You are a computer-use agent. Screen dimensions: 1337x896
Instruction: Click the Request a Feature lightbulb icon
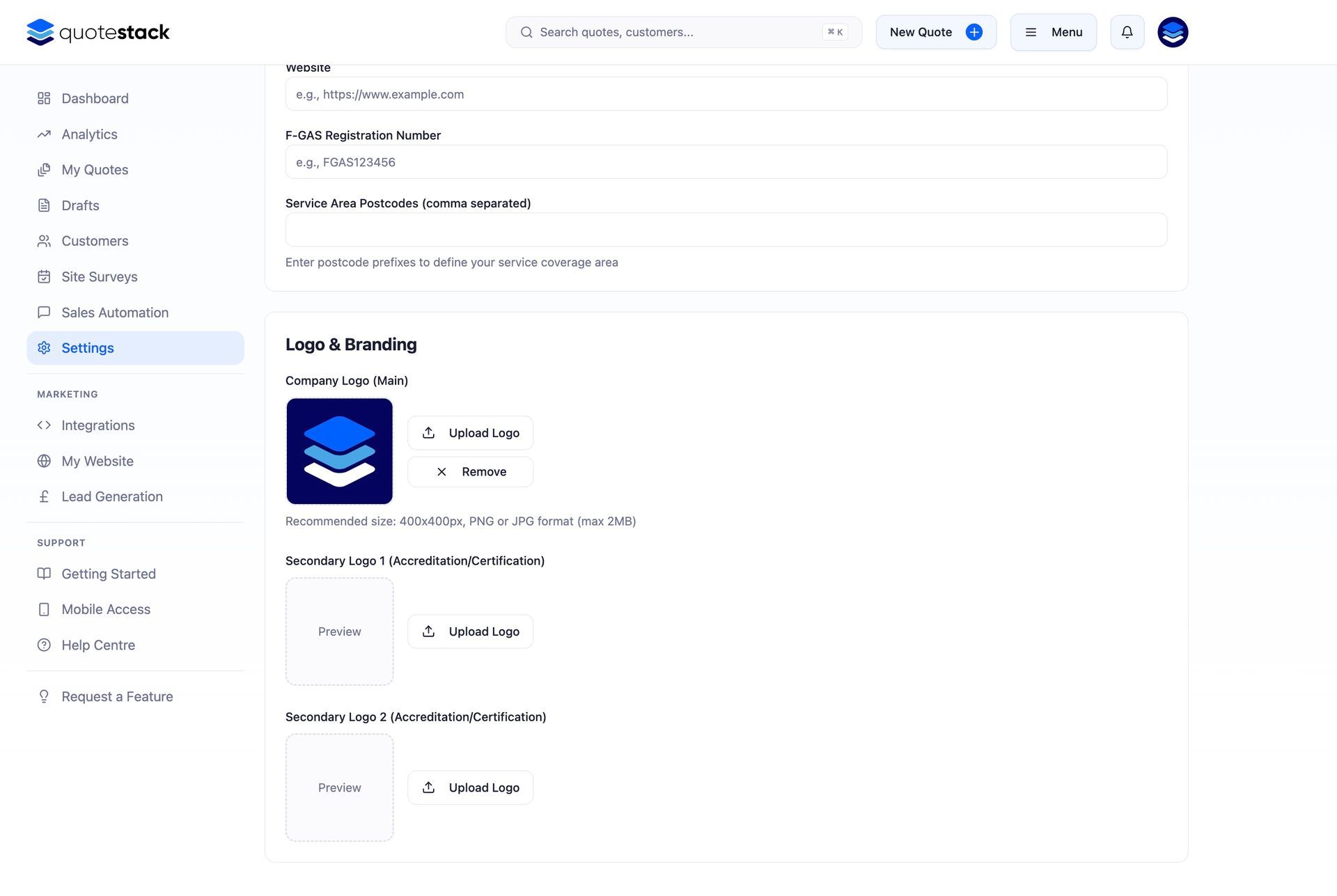44,696
